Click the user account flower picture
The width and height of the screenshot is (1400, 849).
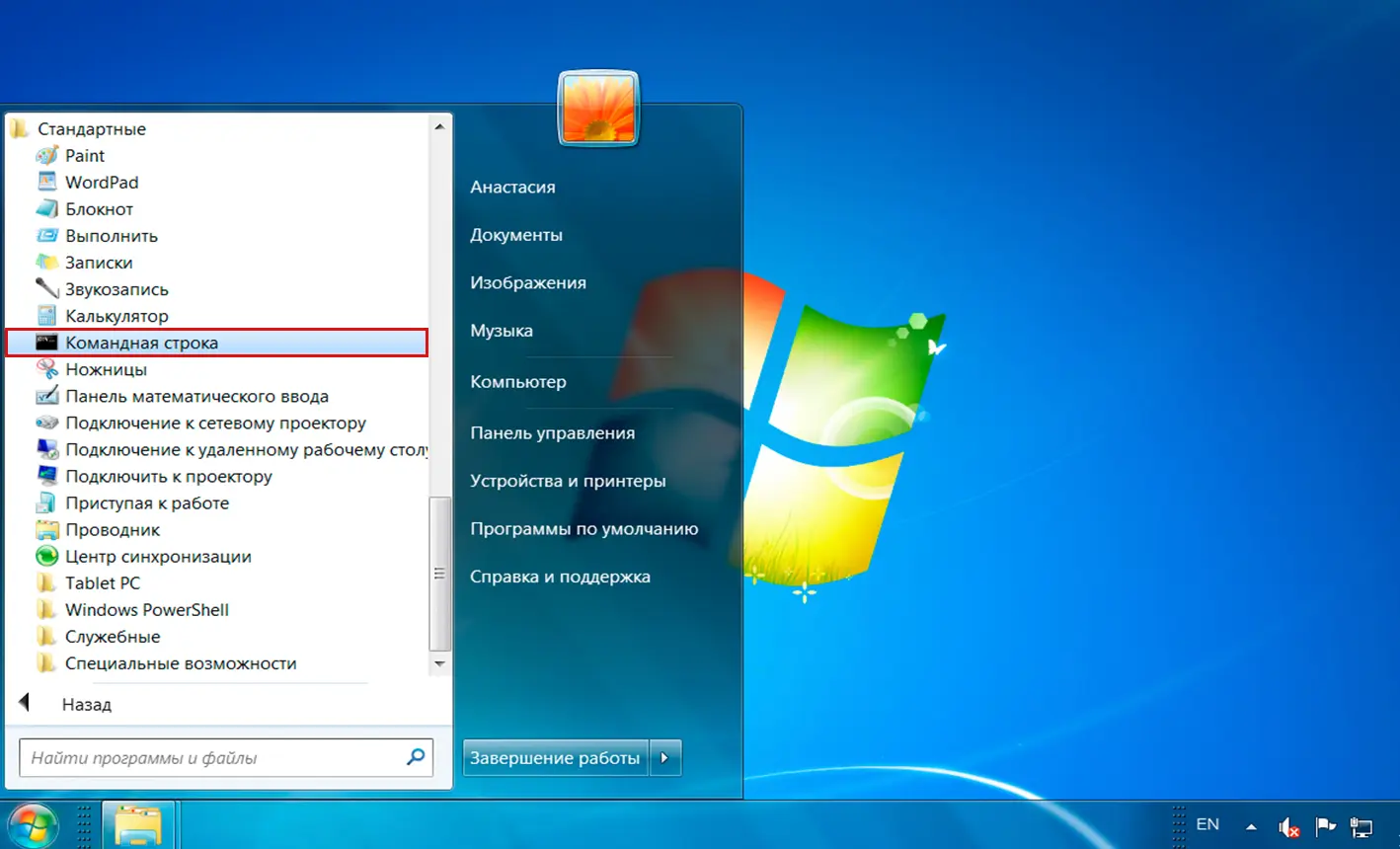coord(598,109)
